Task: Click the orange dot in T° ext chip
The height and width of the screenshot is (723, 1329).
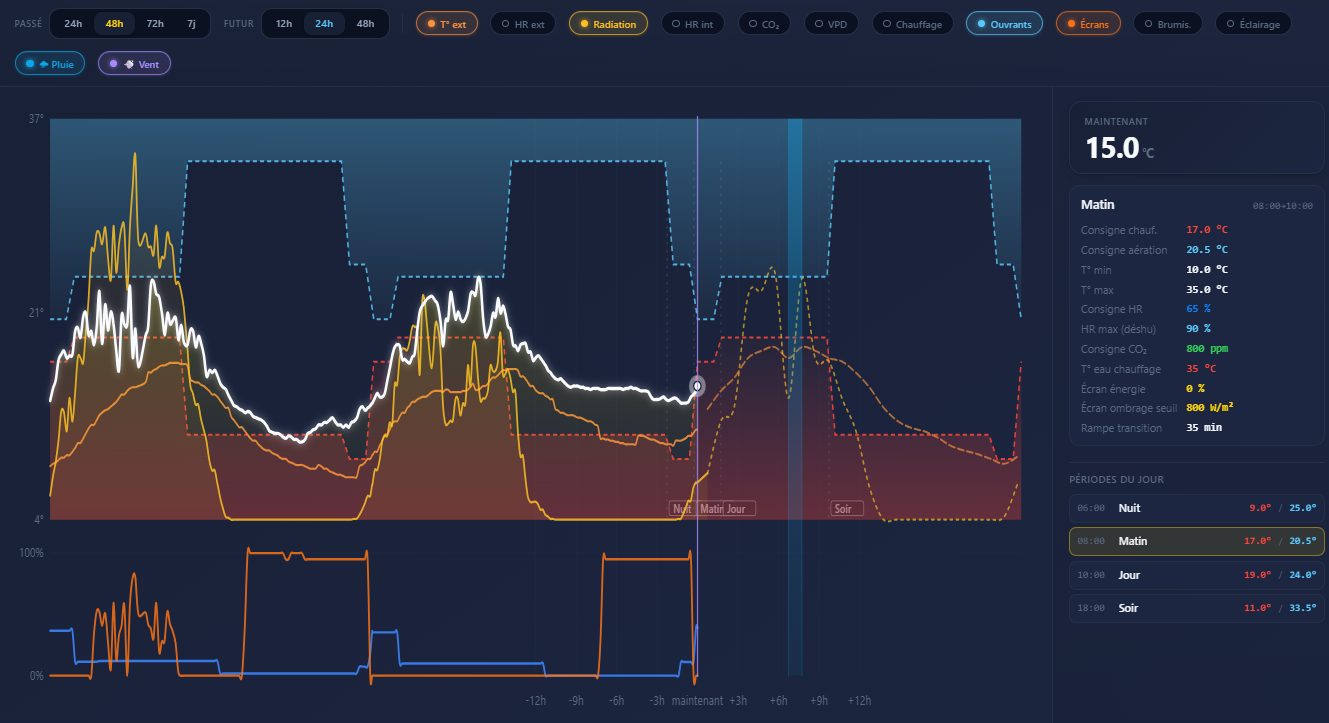Action: click(431, 24)
